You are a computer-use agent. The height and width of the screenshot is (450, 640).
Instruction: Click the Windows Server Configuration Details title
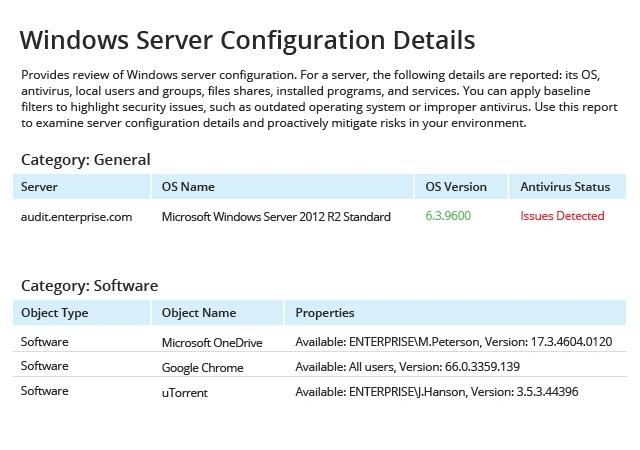pyautogui.click(x=247, y=40)
